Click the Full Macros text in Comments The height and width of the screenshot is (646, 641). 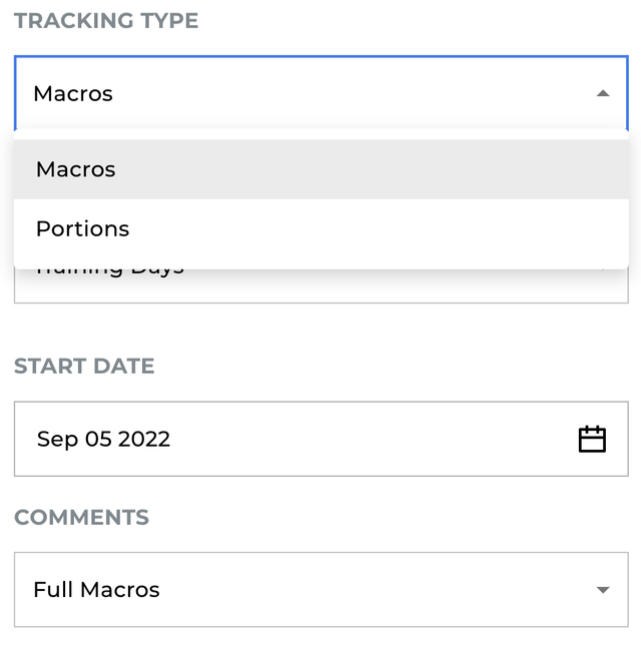pyautogui.click(x=96, y=590)
